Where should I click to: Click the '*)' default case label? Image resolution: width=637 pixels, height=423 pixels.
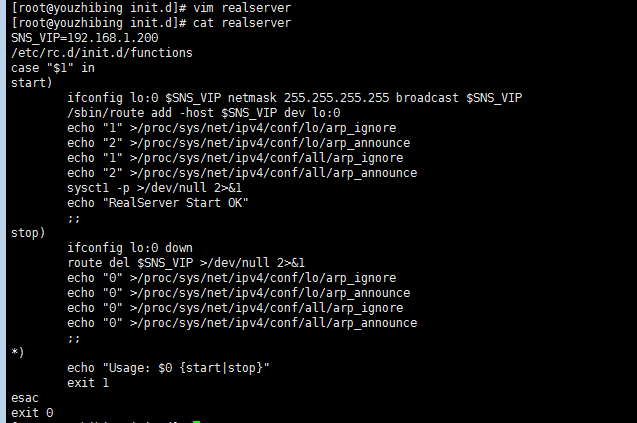coord(17,352)
